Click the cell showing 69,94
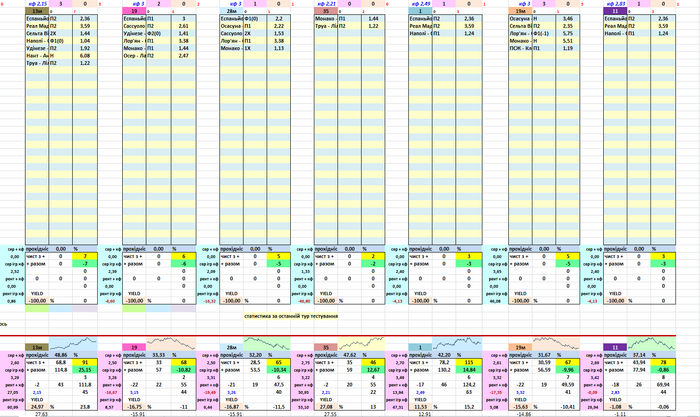The image size is (700, 417). click(x=663, y=385)
